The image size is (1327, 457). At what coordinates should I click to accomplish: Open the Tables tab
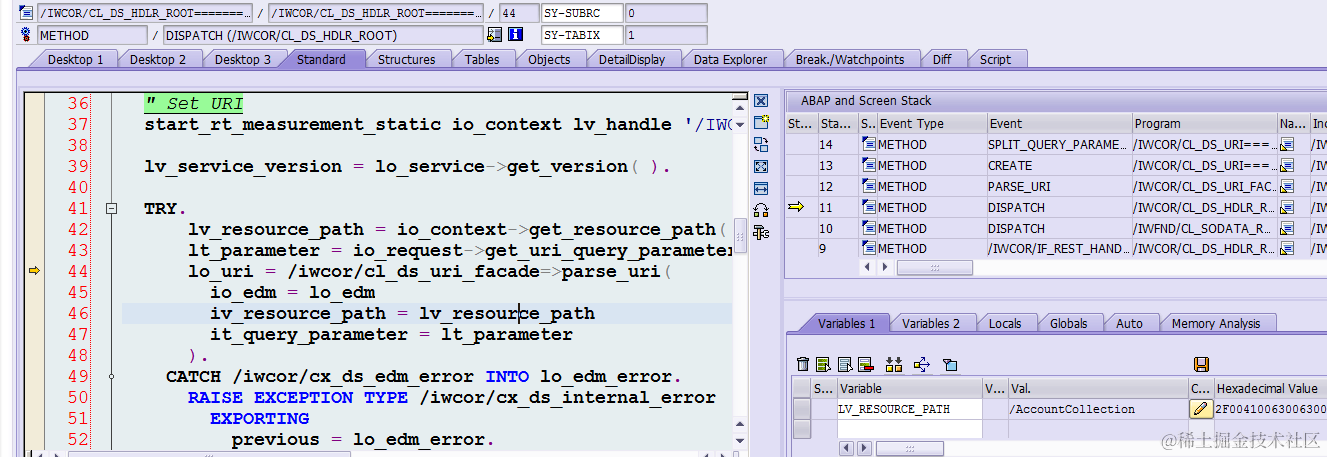[482, 59]
